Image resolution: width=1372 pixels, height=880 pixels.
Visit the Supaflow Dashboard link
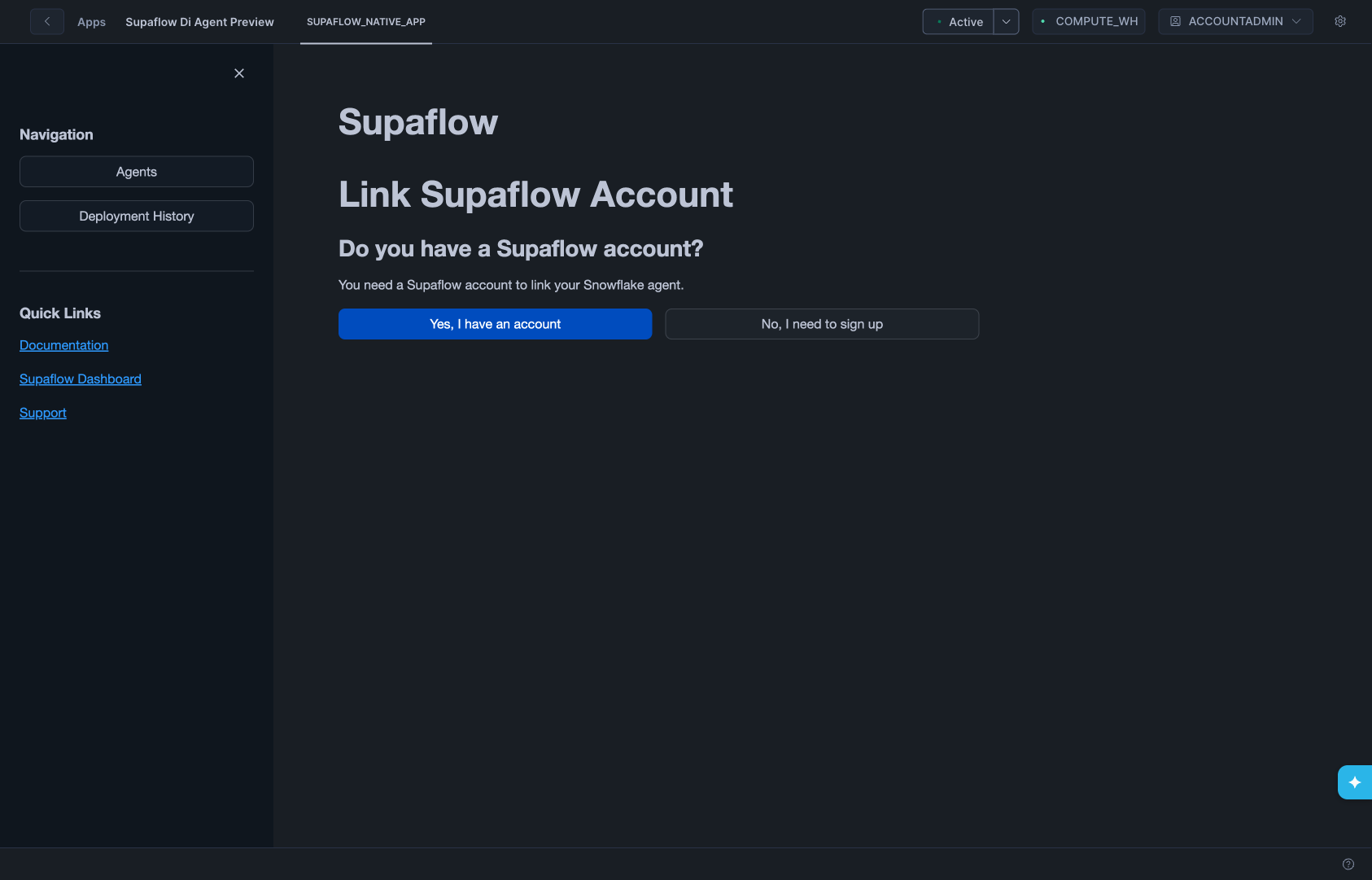80,379
